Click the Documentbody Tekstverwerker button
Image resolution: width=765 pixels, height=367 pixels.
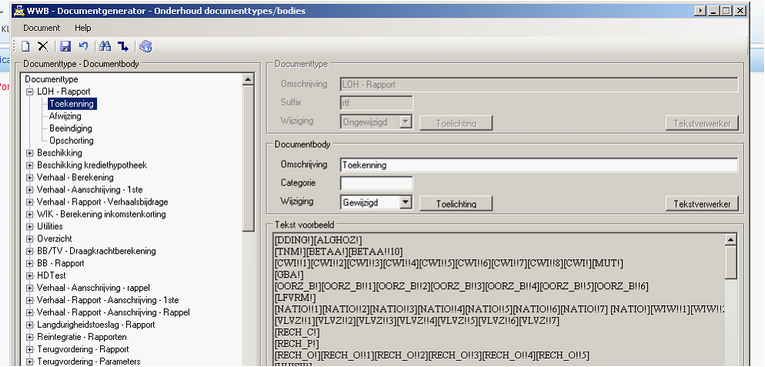coord(702,204)
